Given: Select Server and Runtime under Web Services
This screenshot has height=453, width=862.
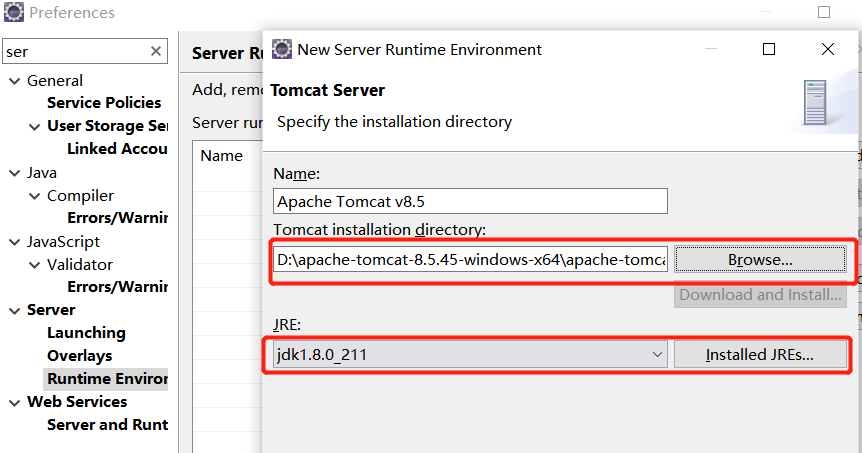Looking at the screenshot, I should [x=107, y=424].
